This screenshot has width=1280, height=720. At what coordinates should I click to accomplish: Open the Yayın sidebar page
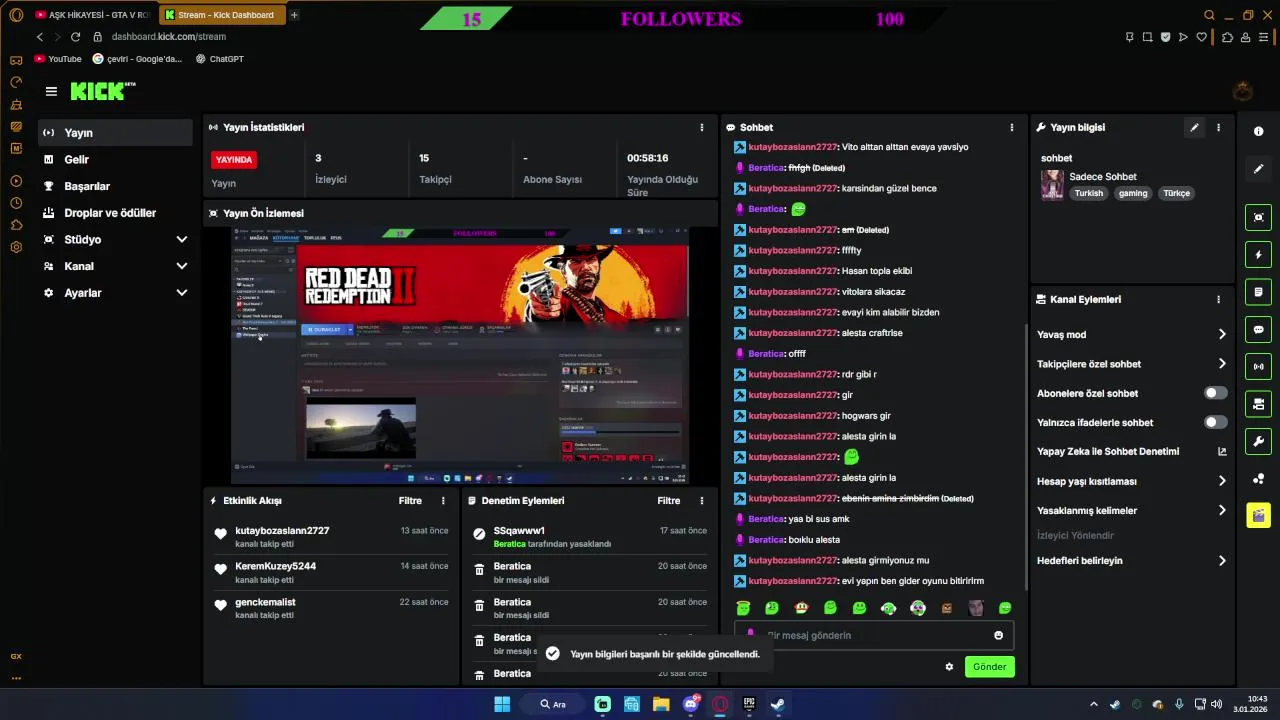[115, 133]
